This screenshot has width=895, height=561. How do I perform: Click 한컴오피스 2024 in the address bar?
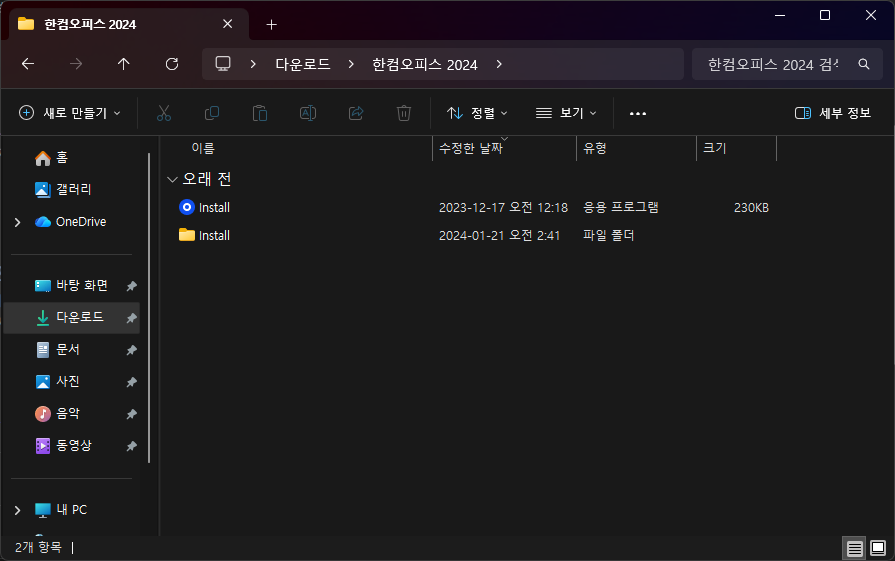[425, 64]
